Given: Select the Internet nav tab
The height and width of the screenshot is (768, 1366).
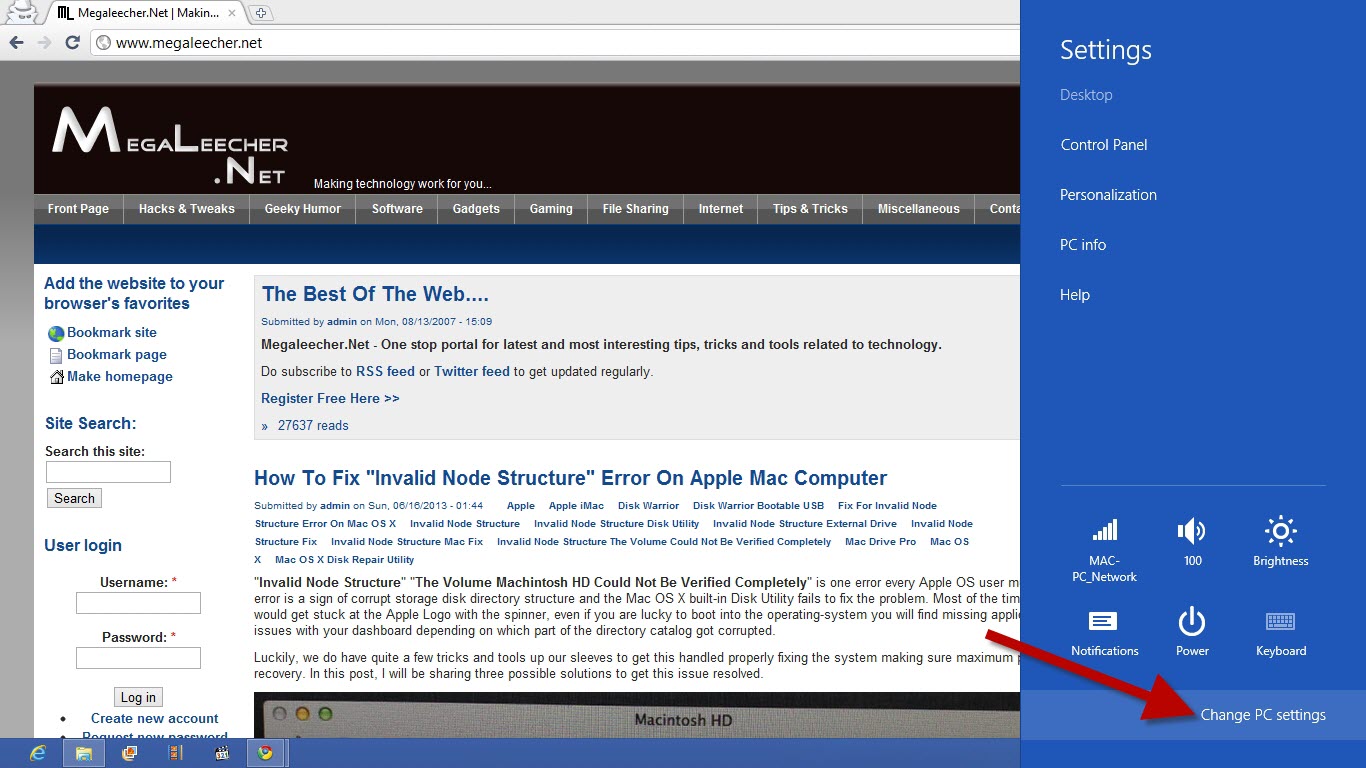Looking at the screenshot, I should 721,209.
